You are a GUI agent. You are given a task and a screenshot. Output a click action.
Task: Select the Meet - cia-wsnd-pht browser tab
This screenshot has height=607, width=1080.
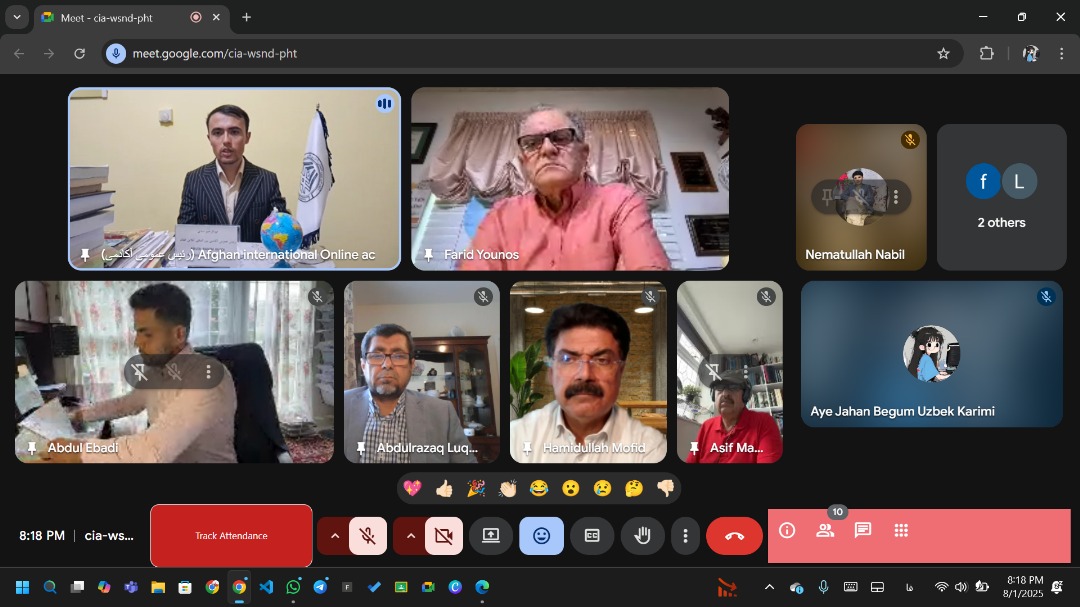[x=110, y=17]
